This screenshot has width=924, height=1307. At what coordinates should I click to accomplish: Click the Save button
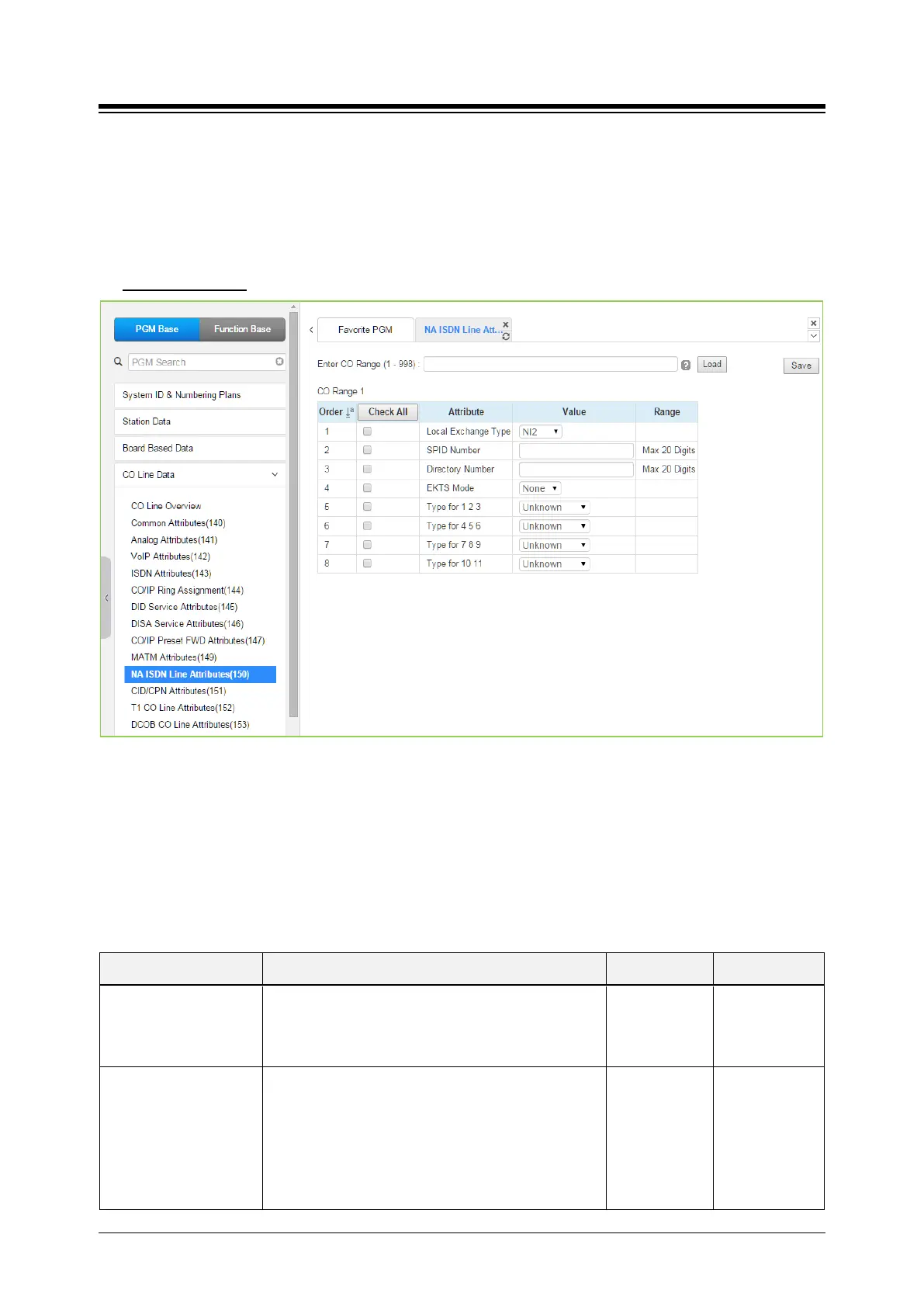pos(801,366)
